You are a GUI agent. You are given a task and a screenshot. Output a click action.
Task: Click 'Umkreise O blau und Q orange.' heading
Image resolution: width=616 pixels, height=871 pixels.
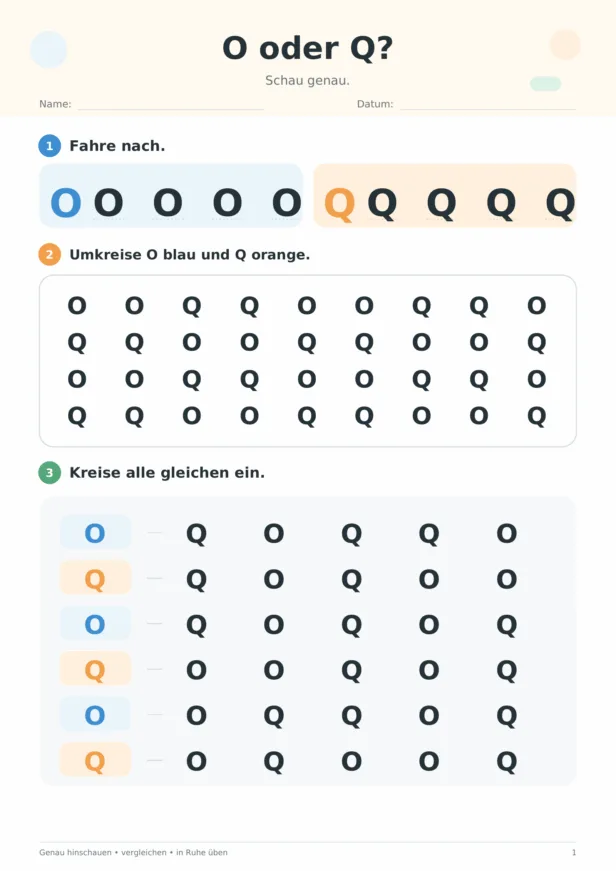click(189, 255)
